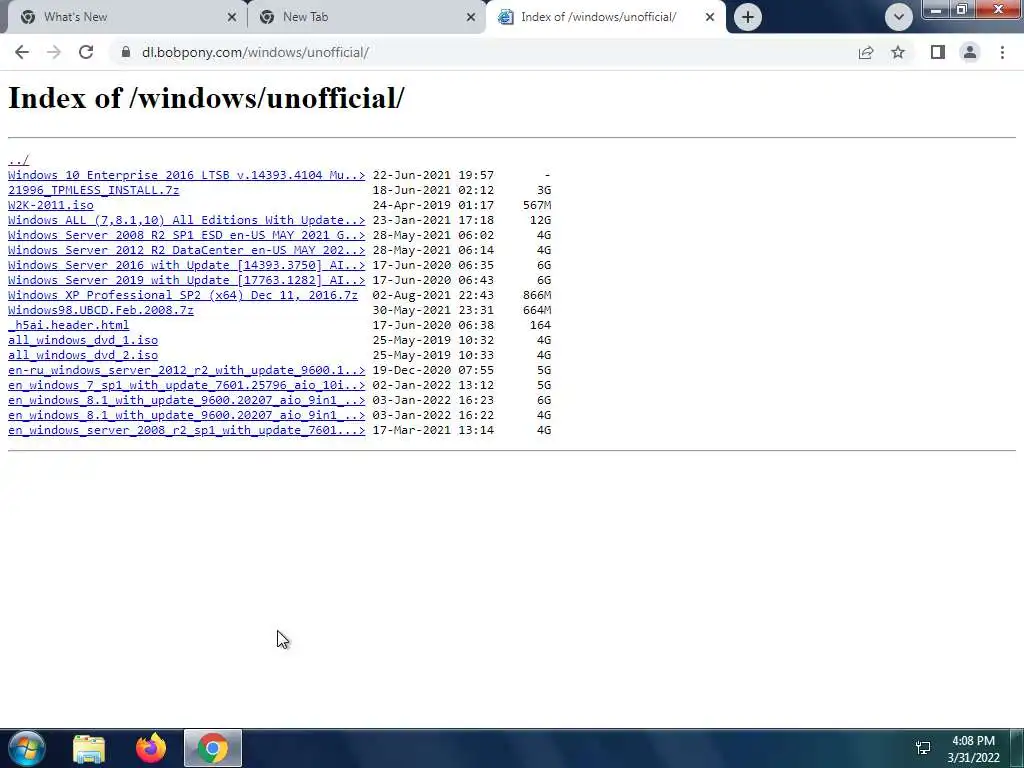Click the forward navigation arrow

pos(54,52)
